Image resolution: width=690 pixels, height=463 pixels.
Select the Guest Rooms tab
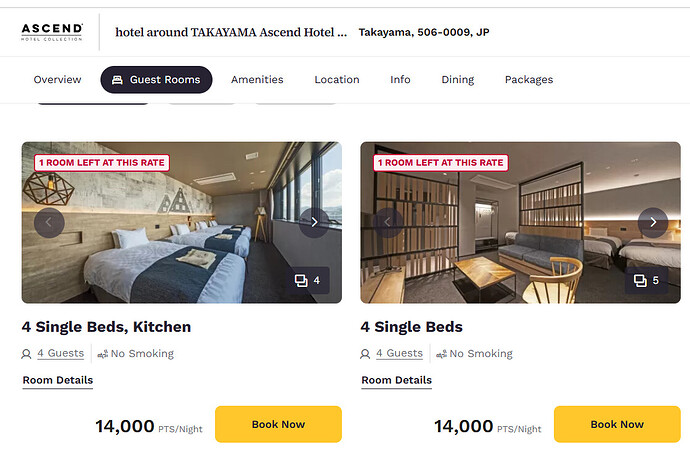(156, 80)
